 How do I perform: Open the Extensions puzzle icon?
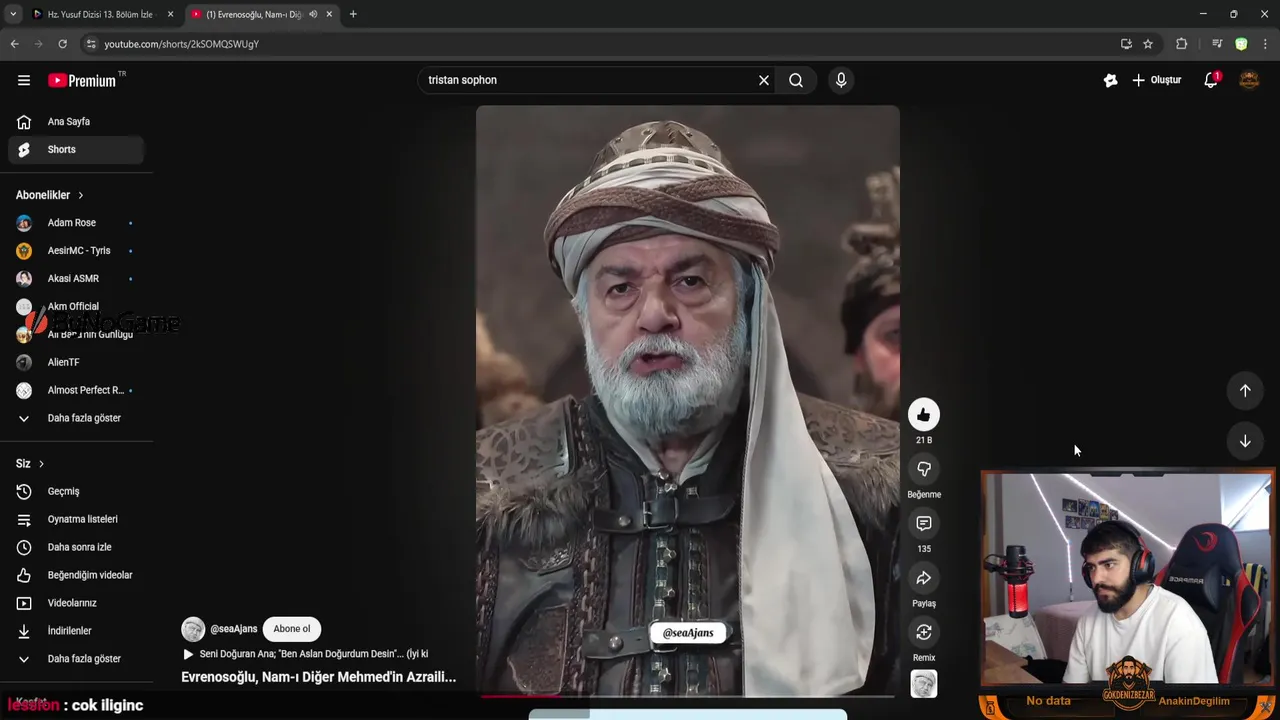1181,44
